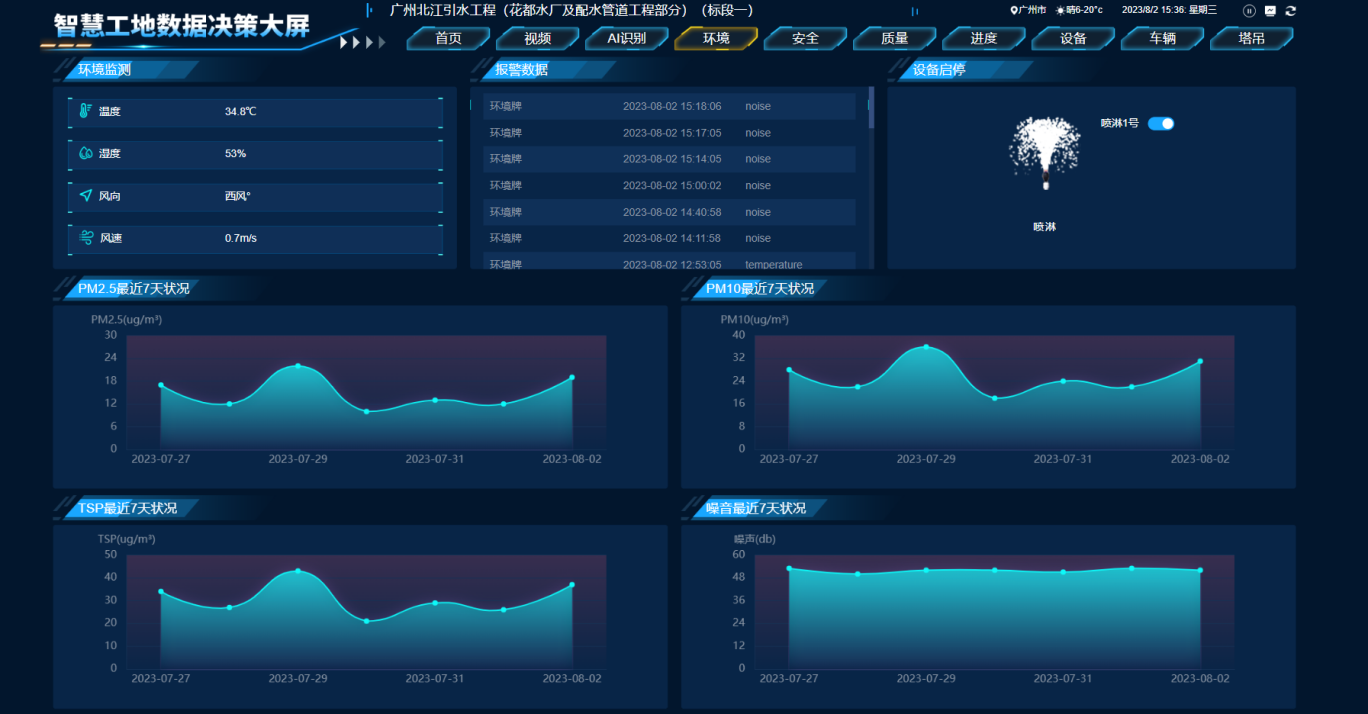
Task: Click the monitor chart icon in header
Action: pyautogui.click(x=1270, y=10)
